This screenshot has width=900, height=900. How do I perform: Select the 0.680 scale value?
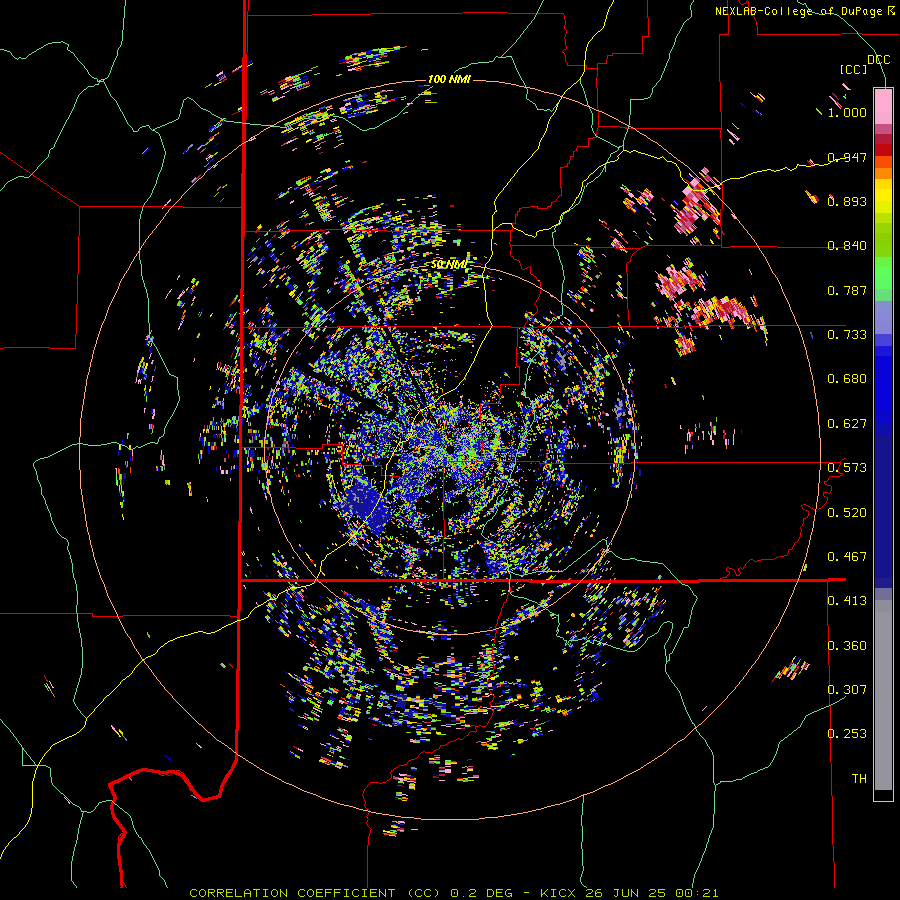847,379
